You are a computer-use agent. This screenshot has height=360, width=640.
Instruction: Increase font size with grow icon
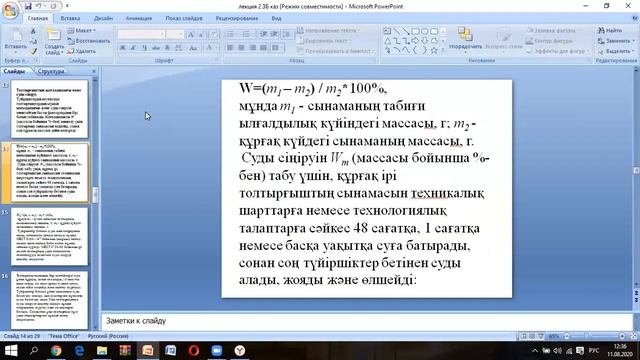pos(191,35)
